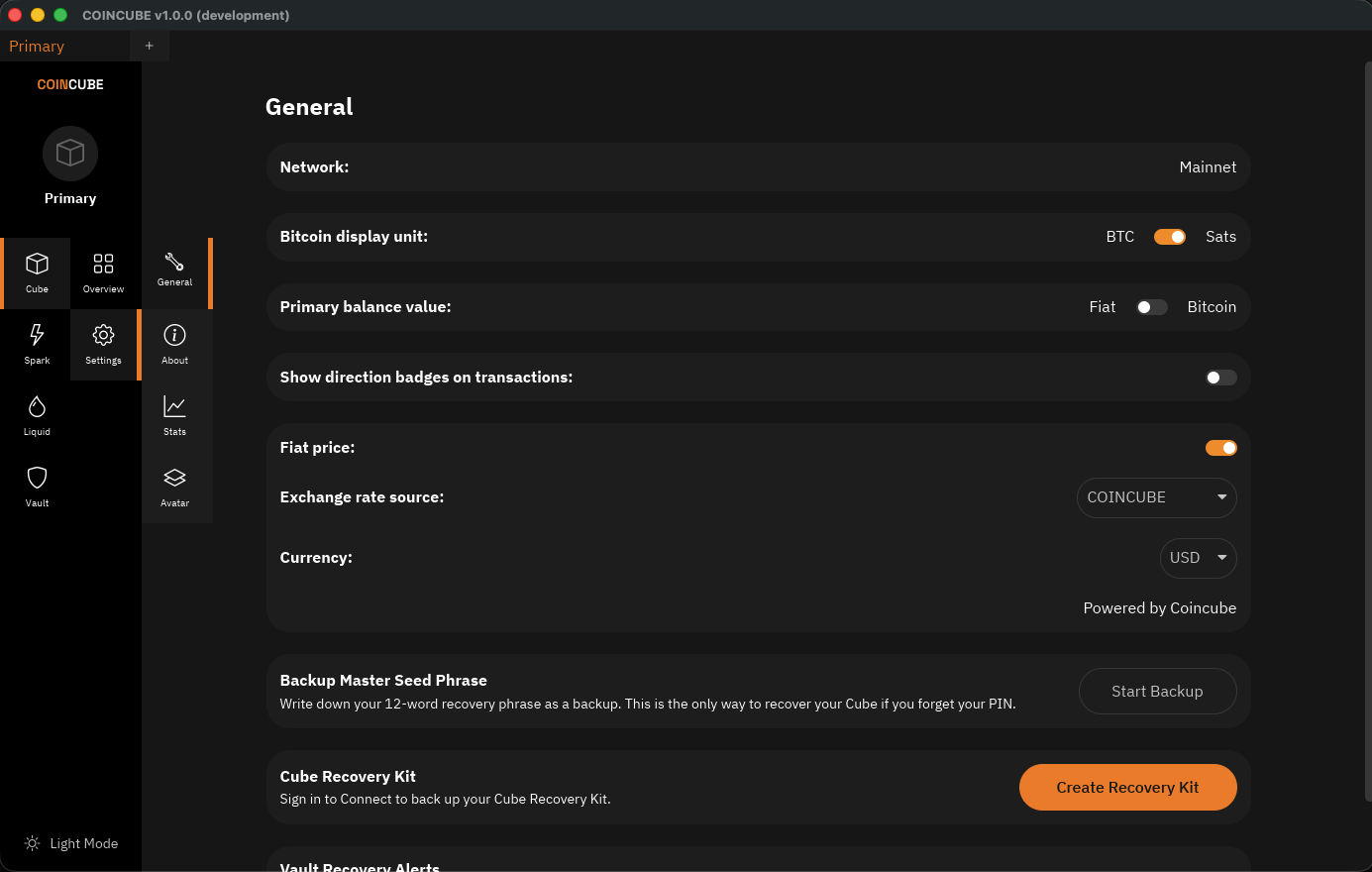This screenshot has height=872, width=1372.
Task: Open the Vault shield section
Action: pos(37,488)
